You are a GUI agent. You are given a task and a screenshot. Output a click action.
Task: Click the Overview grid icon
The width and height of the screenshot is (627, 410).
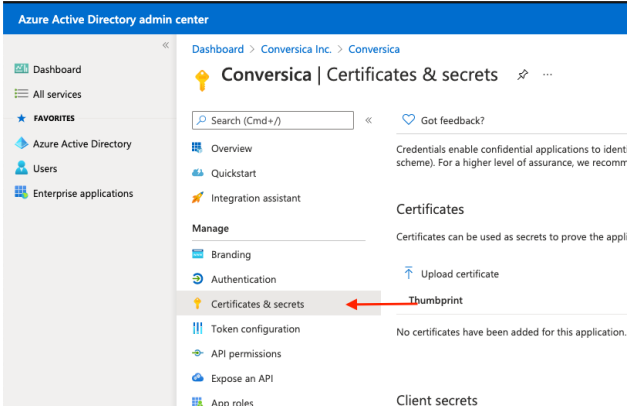click(x=197, y=148)
